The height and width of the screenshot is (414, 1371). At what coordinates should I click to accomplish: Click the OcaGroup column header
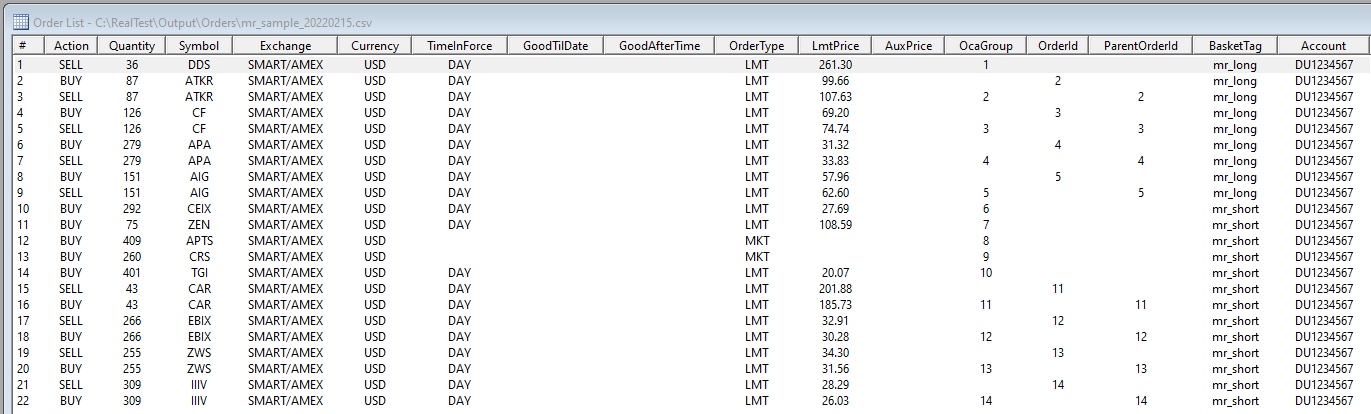(985, 46)
